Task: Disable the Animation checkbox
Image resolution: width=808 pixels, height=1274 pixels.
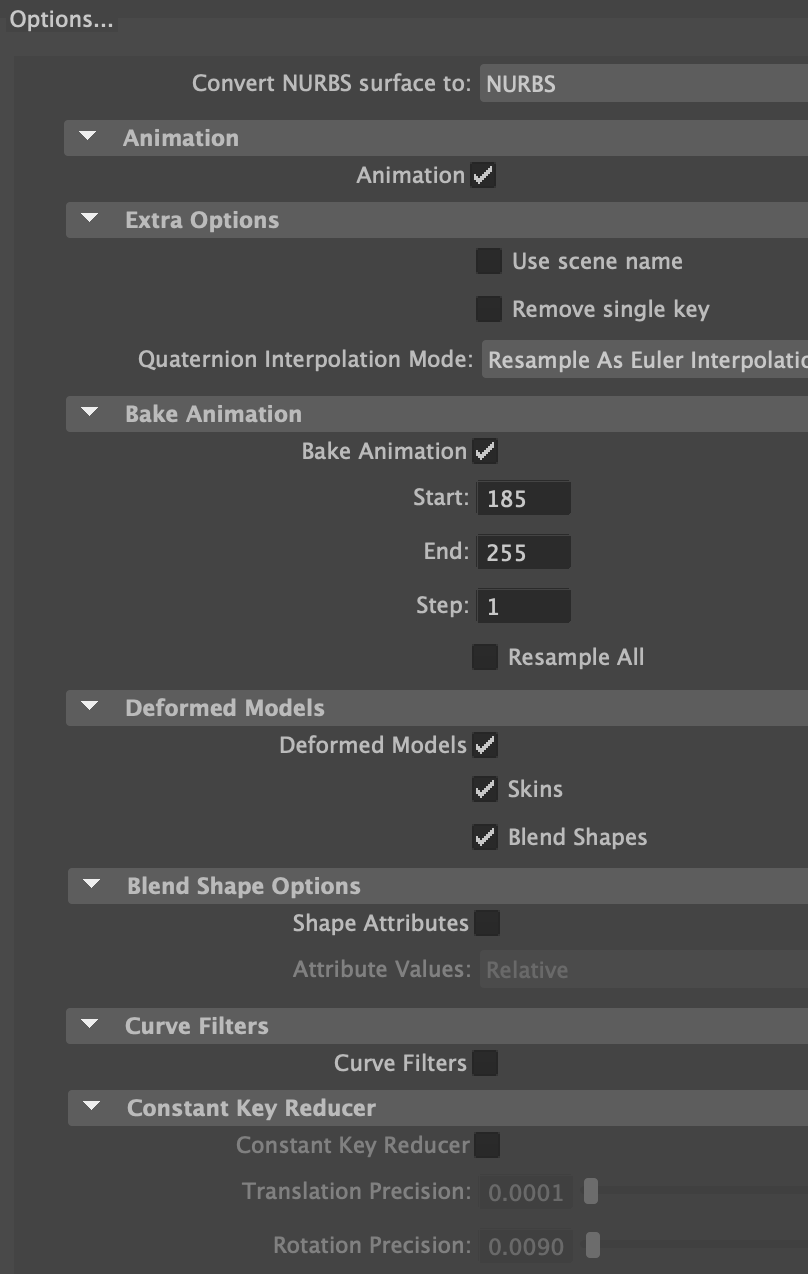Action: pos(483,175)
